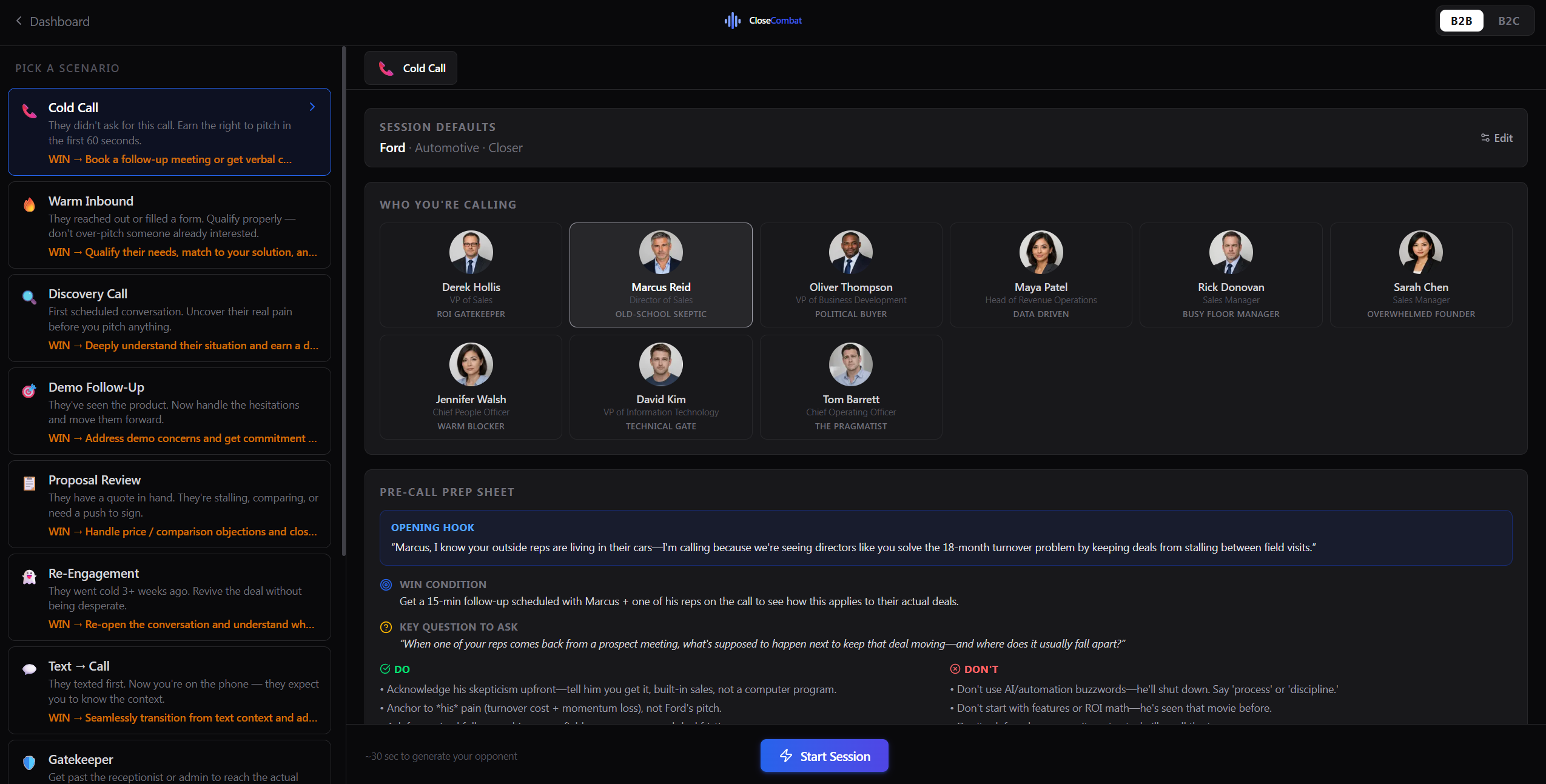The height and width of the screenshot is (784, 1546).
Task: Click the Head of Revenue Operations title
Action: click(x=1041, y=300)
